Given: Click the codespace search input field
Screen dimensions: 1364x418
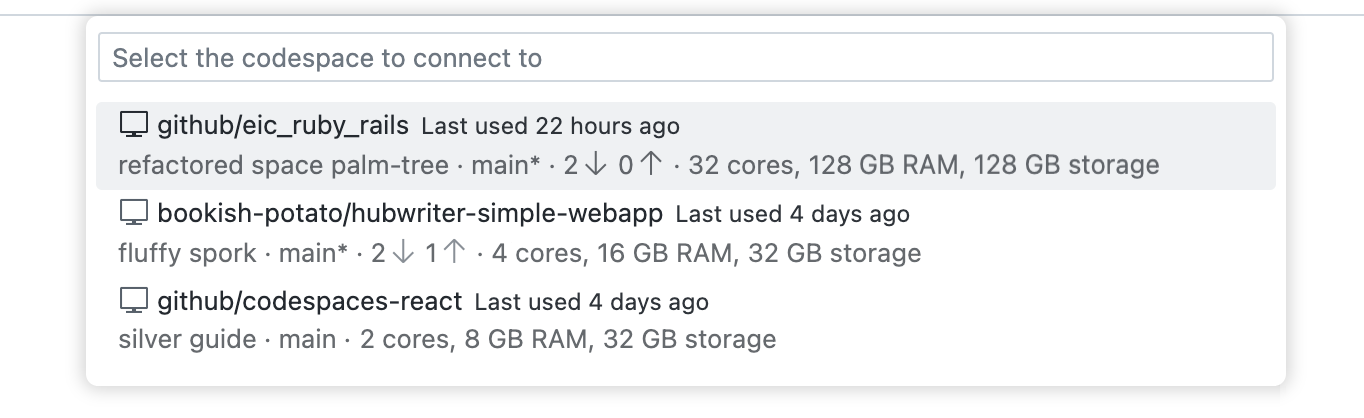Looking at the screenshot, I should pos(685,58).
